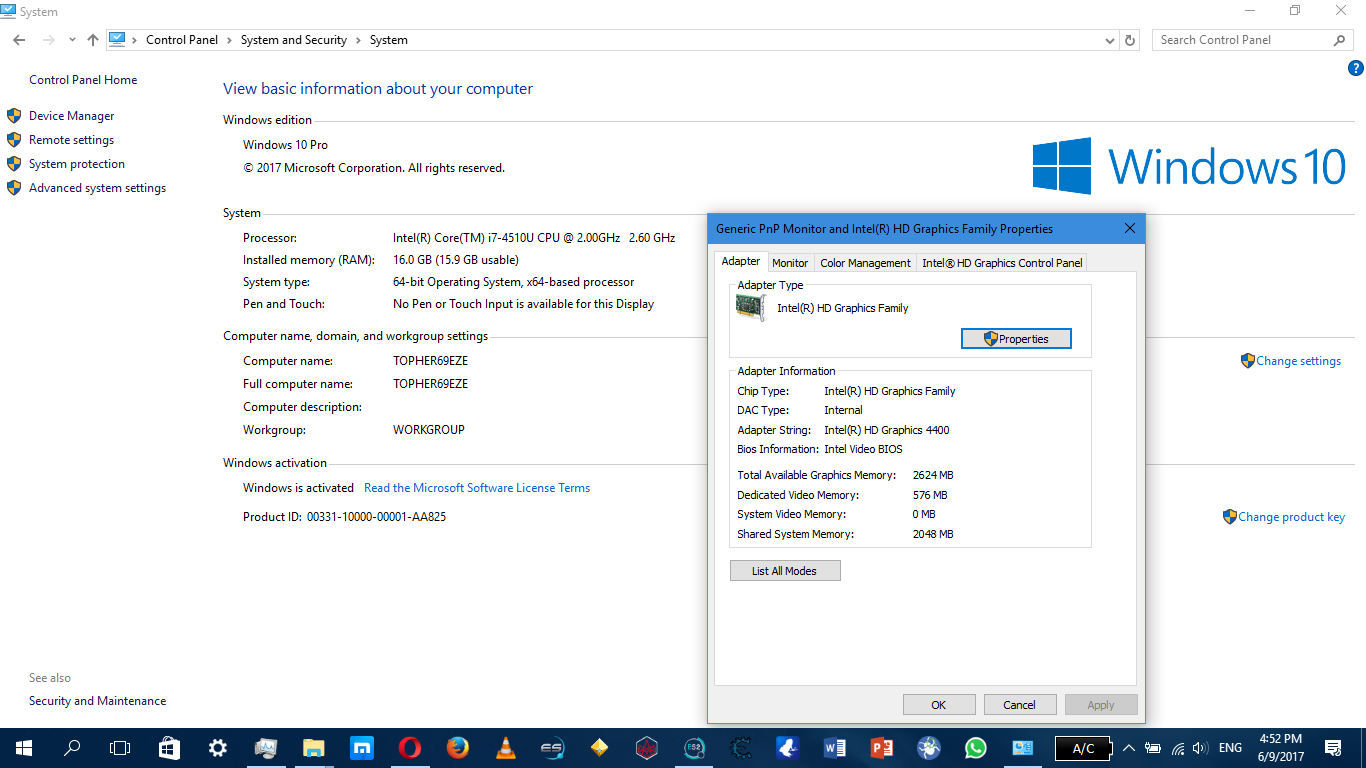The width and height of the screenshot is (1366, 768).
Task: Select computer name TOPHER69EZE
Action: (x=430, y=361)
